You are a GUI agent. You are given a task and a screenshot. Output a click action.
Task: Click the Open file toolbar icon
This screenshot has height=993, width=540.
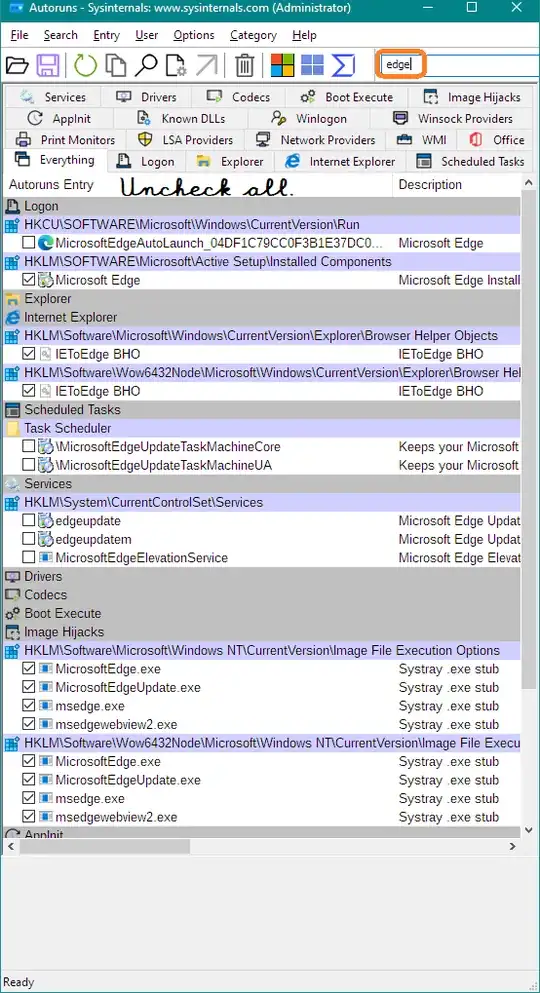pyautogui.click(x=17, y=65)
